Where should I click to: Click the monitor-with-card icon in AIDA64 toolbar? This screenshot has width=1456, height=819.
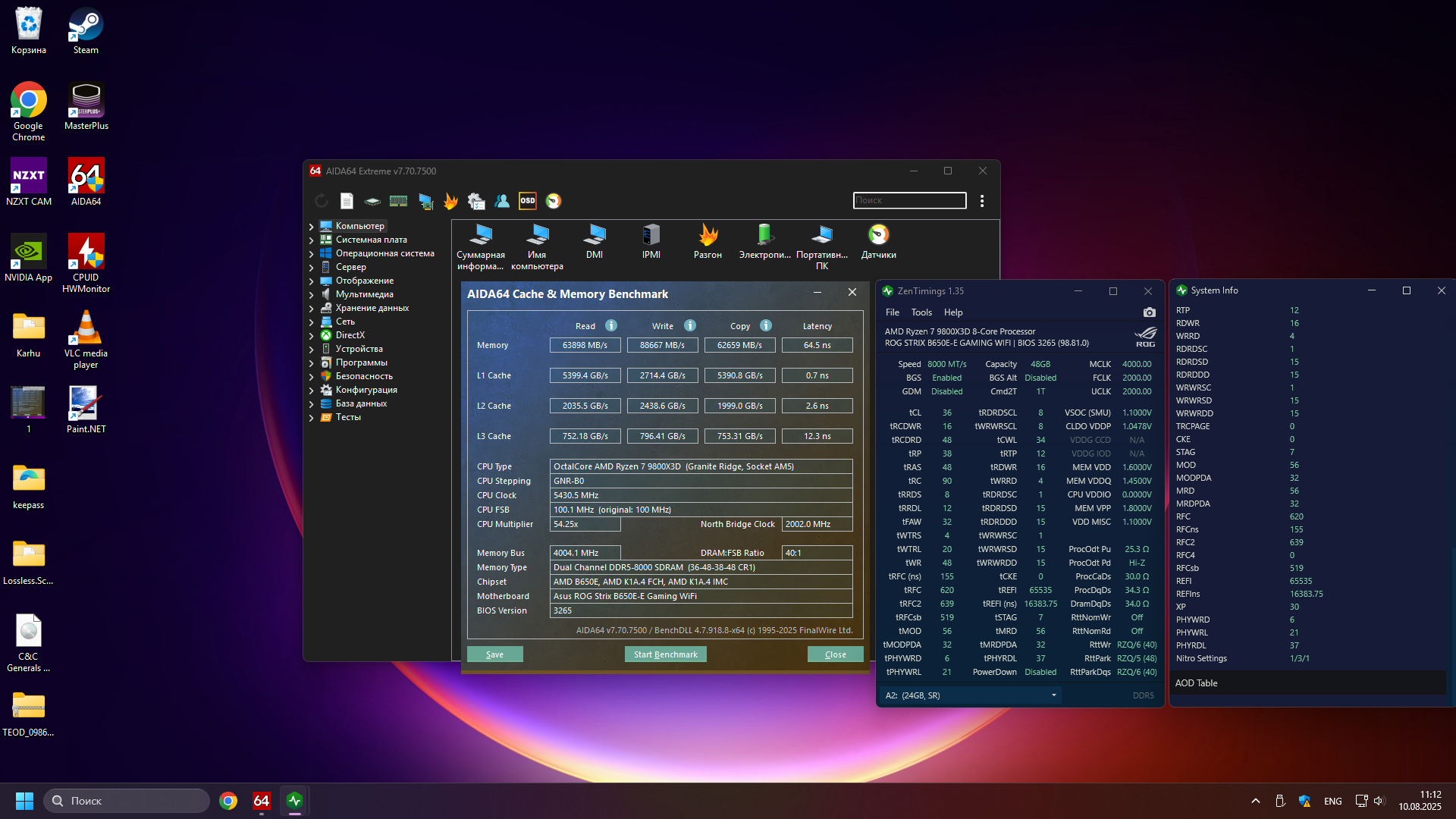coord(425,201)
